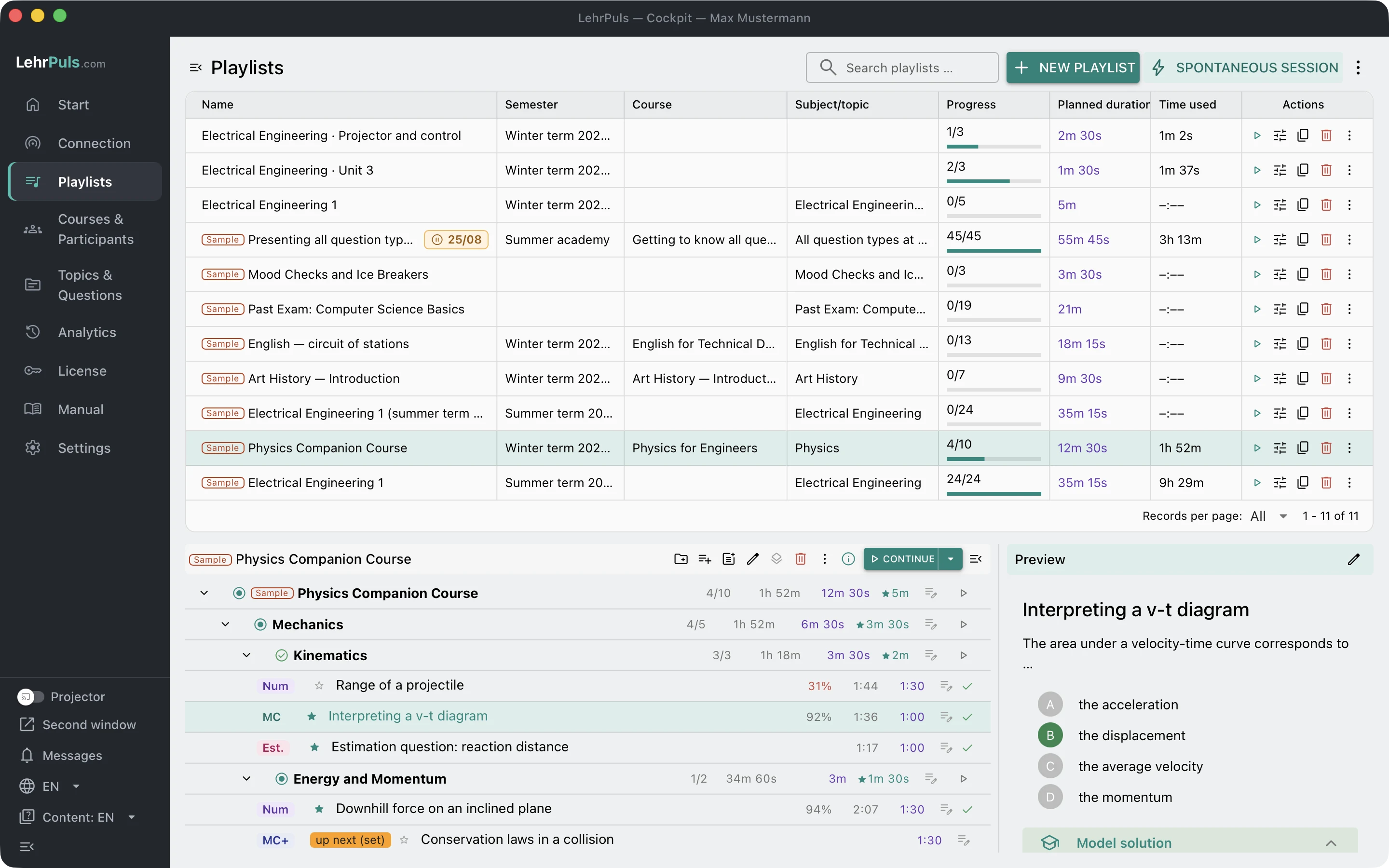Click the Search playlists field
The image size is (1389, 868).
pos(902,68)
